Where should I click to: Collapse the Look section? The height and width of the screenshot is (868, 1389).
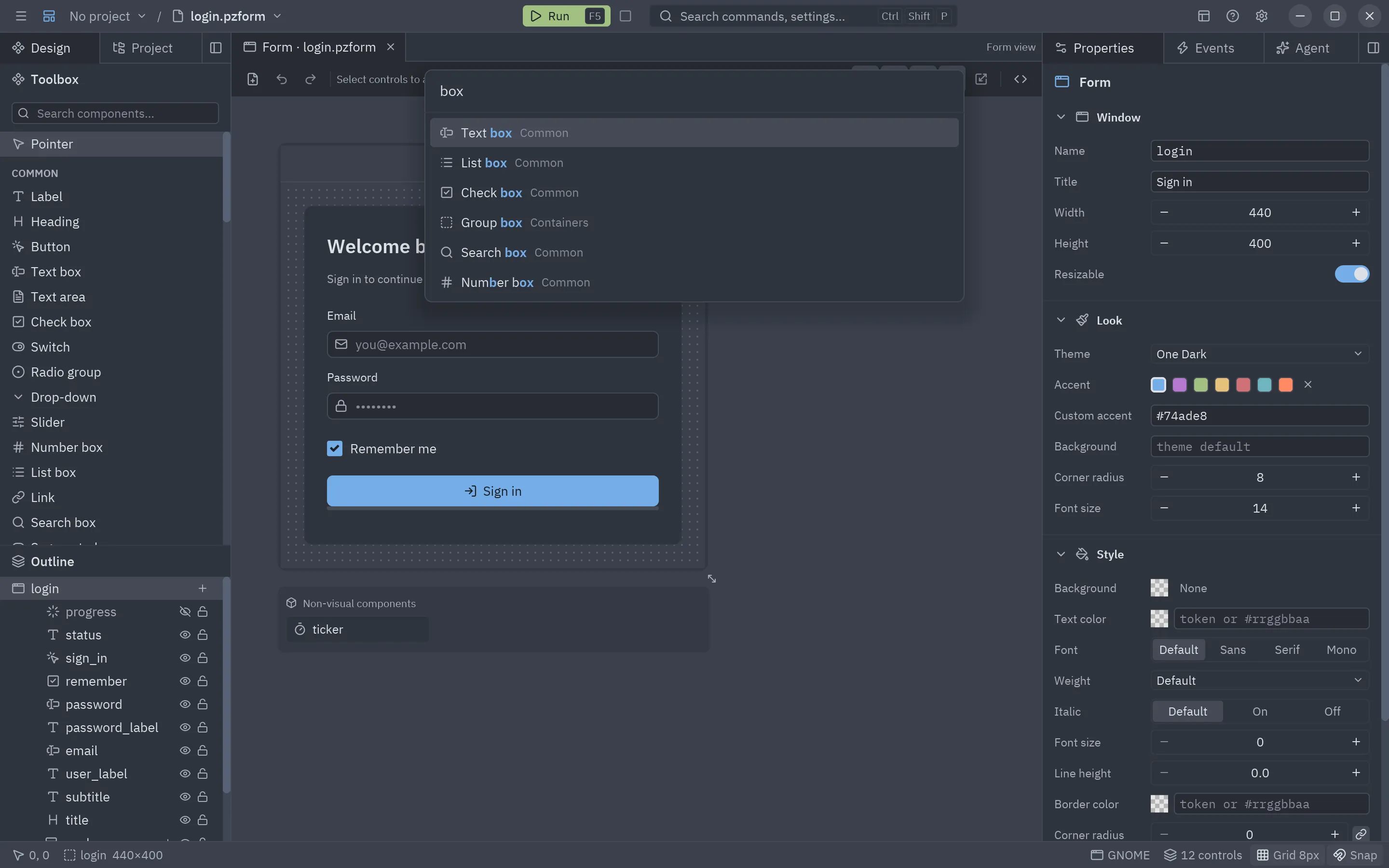click(1061, 320)
